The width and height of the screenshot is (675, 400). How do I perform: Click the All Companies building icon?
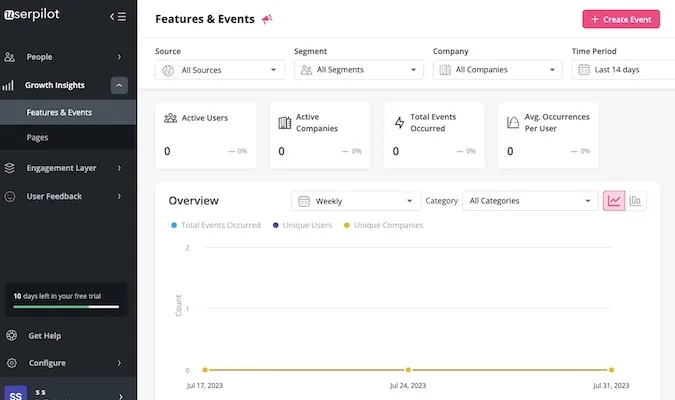(x=445, y=70)
